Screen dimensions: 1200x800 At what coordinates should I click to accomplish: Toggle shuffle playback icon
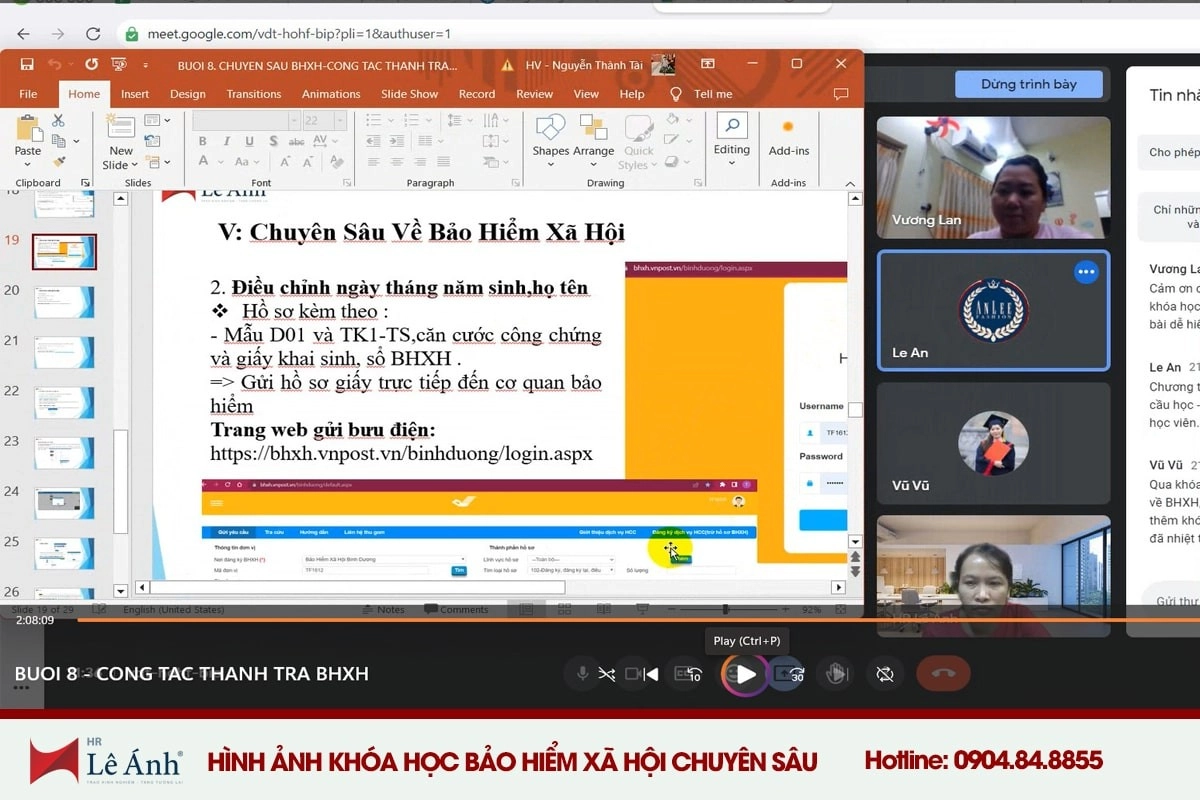point(606,674)
